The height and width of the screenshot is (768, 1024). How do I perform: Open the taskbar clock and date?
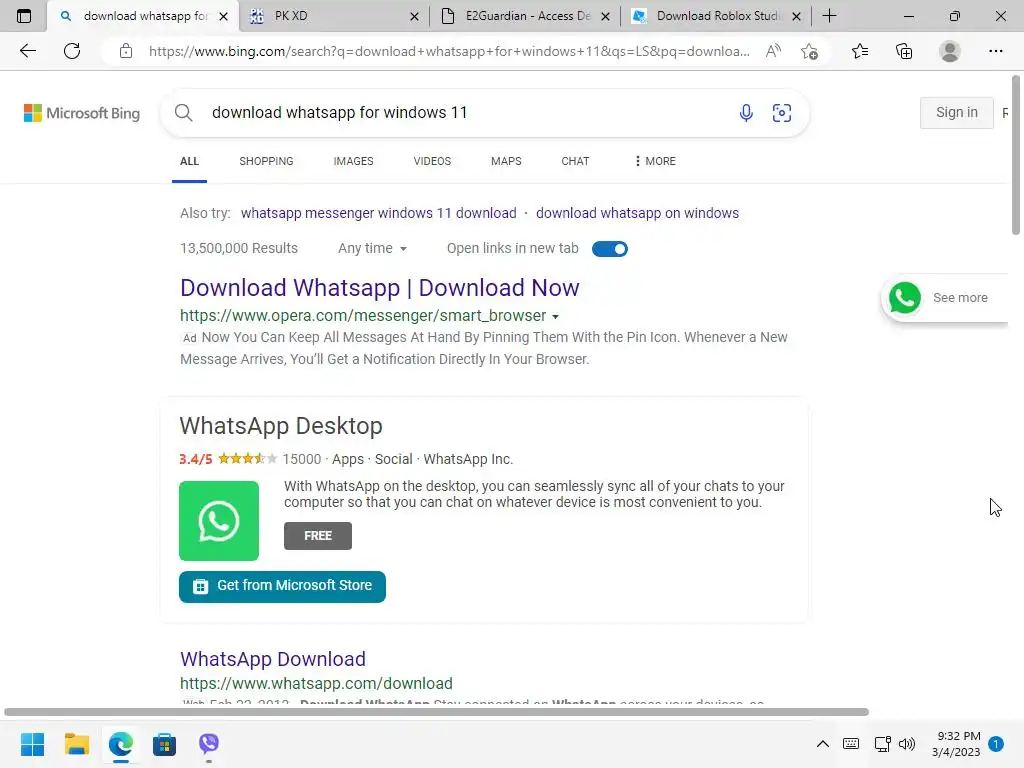(x=957, y=744)
